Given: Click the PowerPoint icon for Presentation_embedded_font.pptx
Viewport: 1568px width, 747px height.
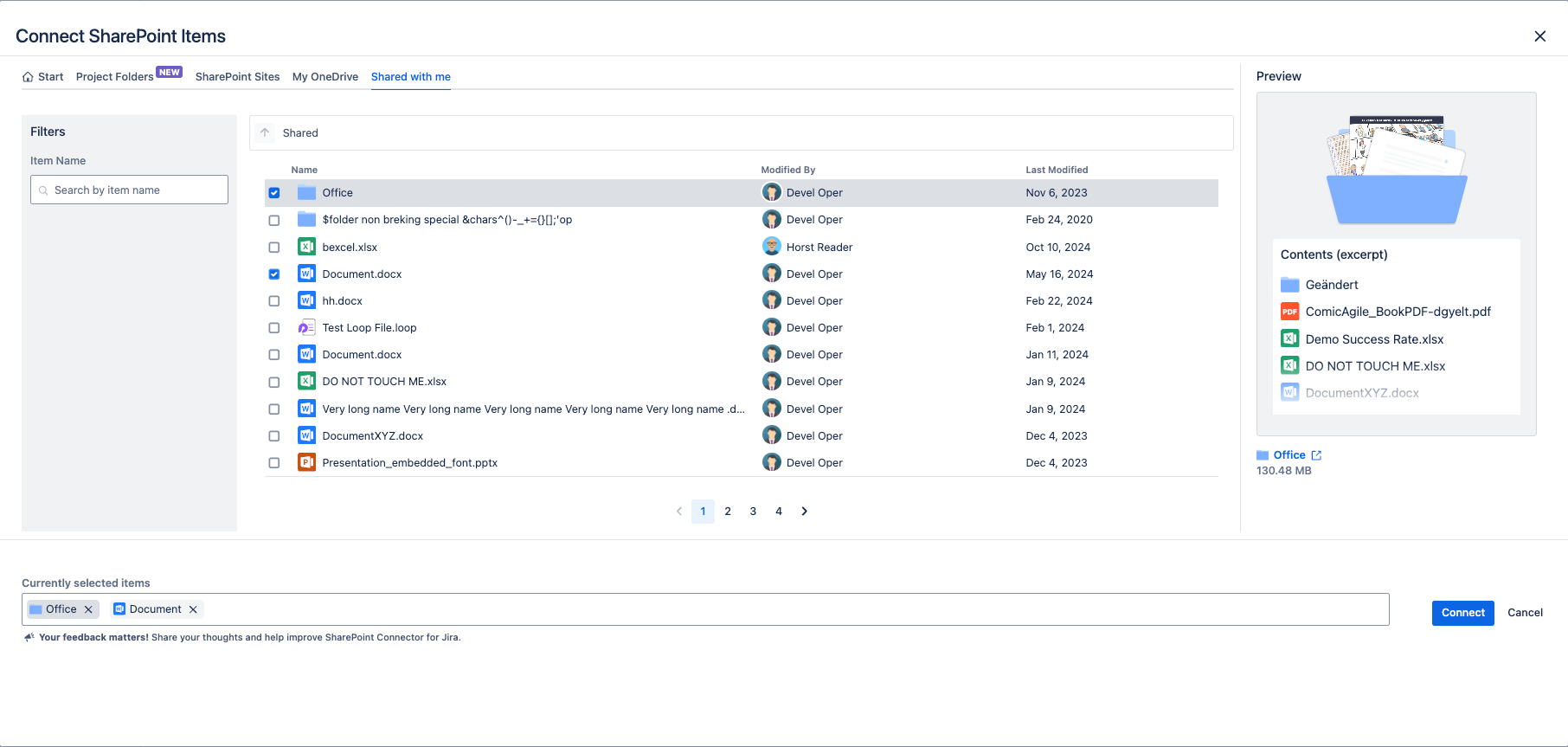Looking at the screenshot, I should click(306, 463).
